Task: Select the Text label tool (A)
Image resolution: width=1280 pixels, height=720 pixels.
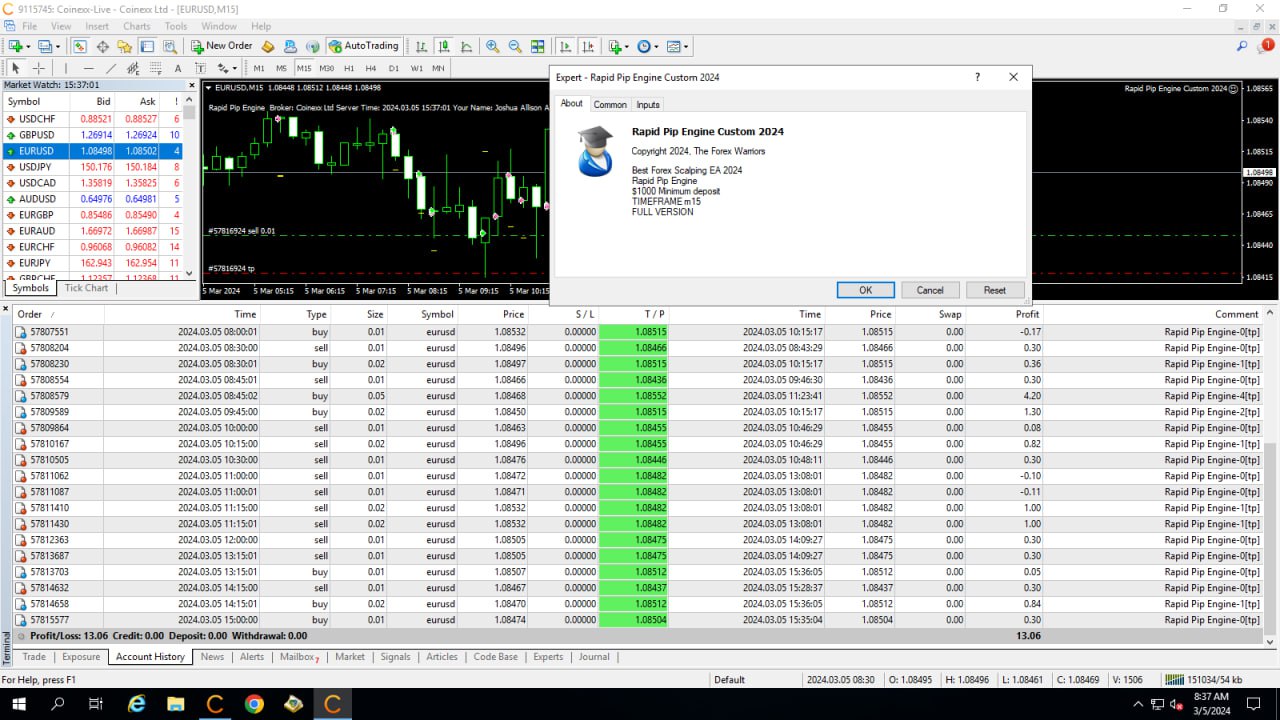Action: tap(178, 68)
